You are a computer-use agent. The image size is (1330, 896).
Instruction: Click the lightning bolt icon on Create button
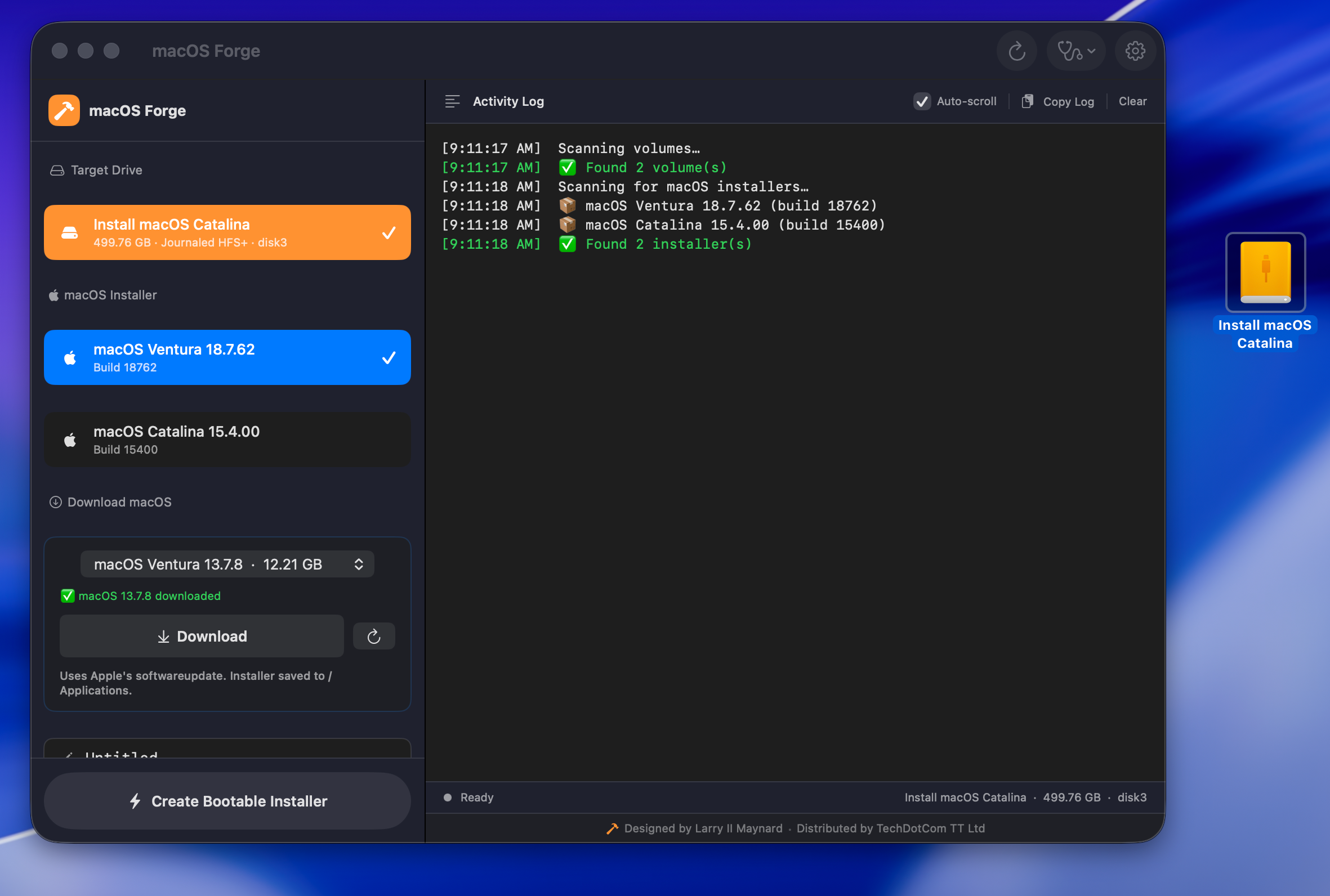(135, 801)
